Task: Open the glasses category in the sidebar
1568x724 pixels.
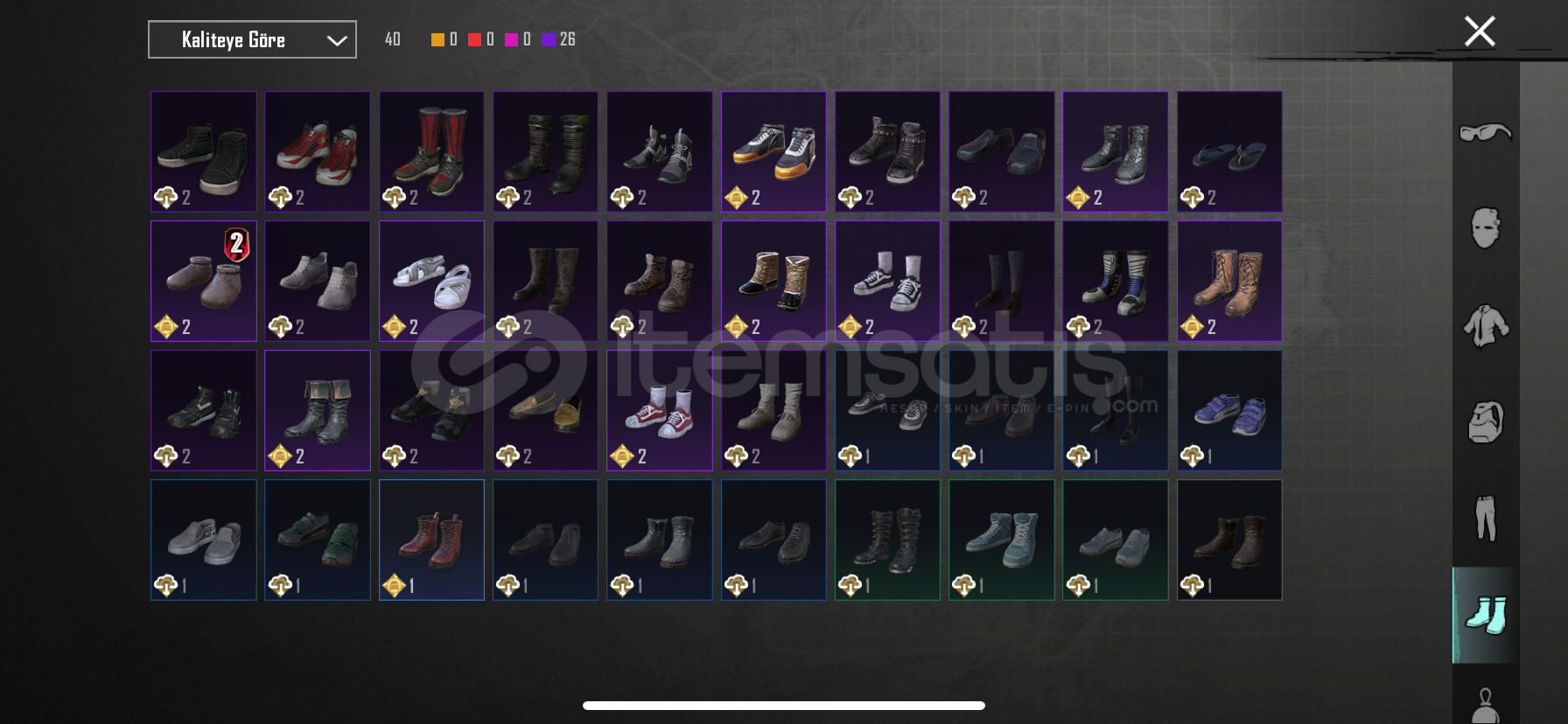Action: [x=1486, y=132]
